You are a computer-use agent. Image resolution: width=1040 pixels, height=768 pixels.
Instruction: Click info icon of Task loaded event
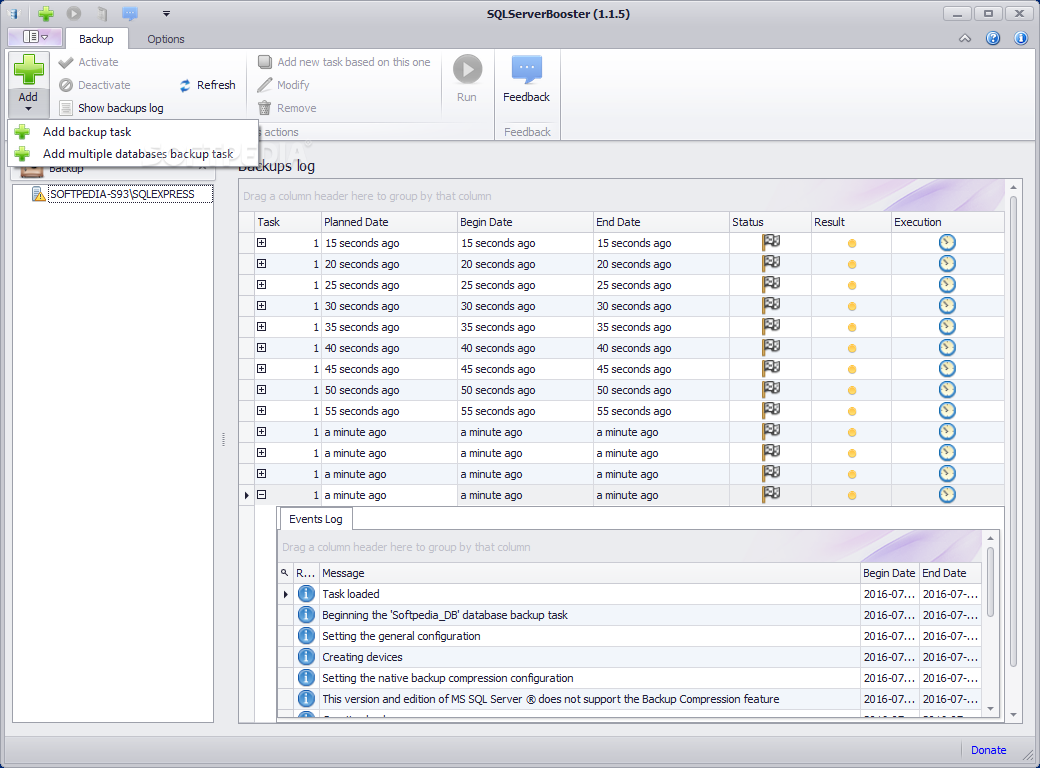tap(306, 594)
